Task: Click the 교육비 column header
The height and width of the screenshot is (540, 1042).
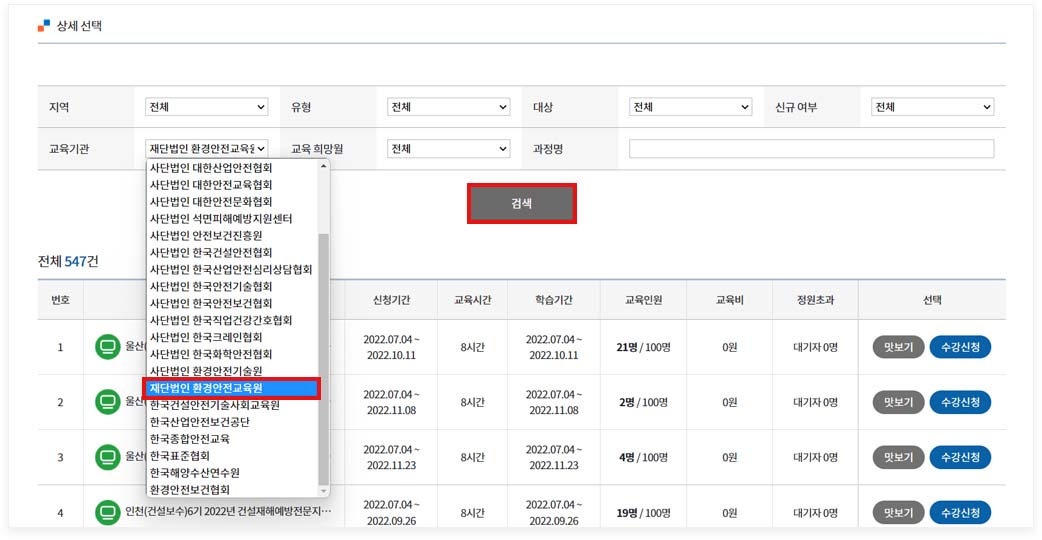Action: [x=729, y=300]
